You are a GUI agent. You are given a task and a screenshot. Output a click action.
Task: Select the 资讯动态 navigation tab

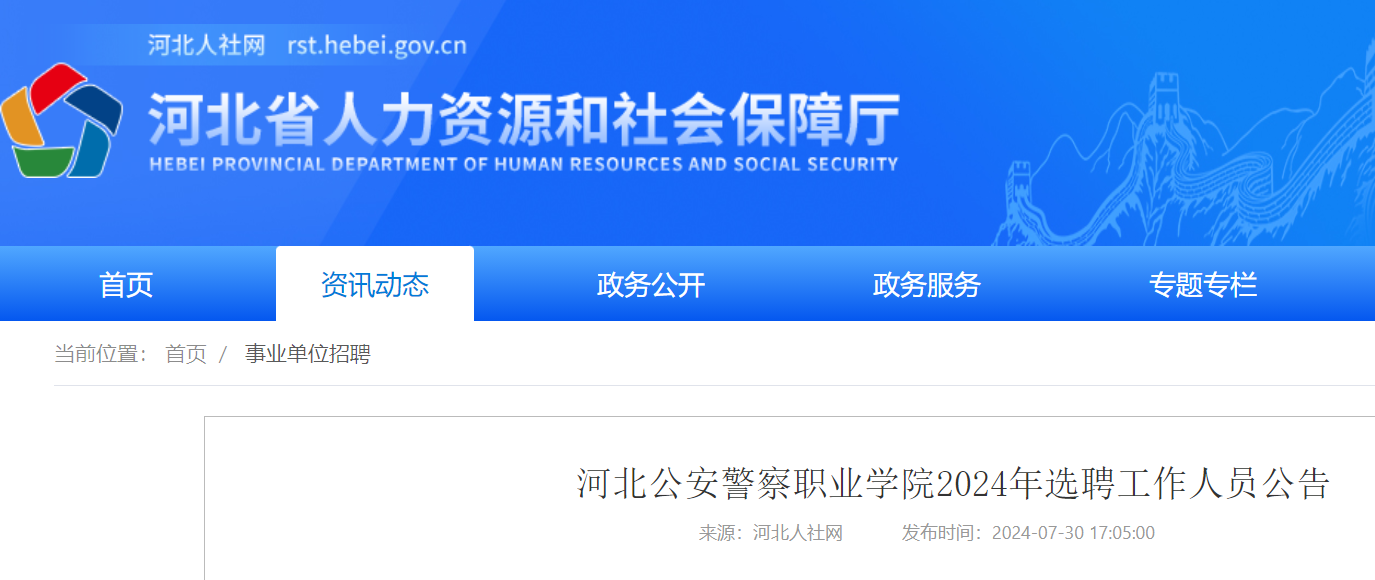(375, 285)
